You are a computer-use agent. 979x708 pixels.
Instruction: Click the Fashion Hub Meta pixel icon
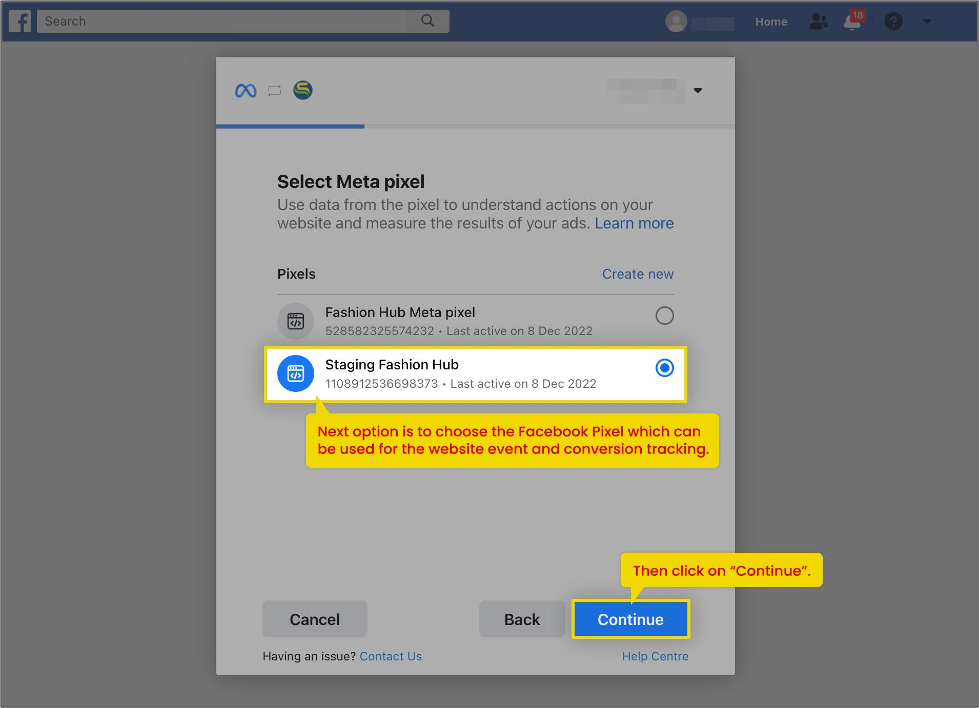295,321
